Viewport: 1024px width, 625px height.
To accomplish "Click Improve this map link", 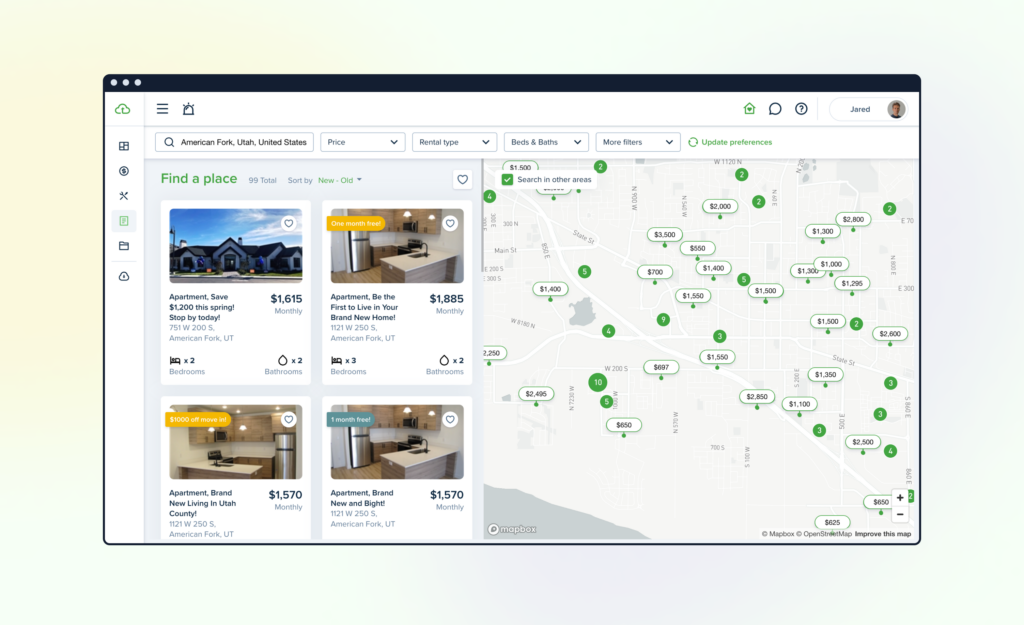I will (882, 534).
